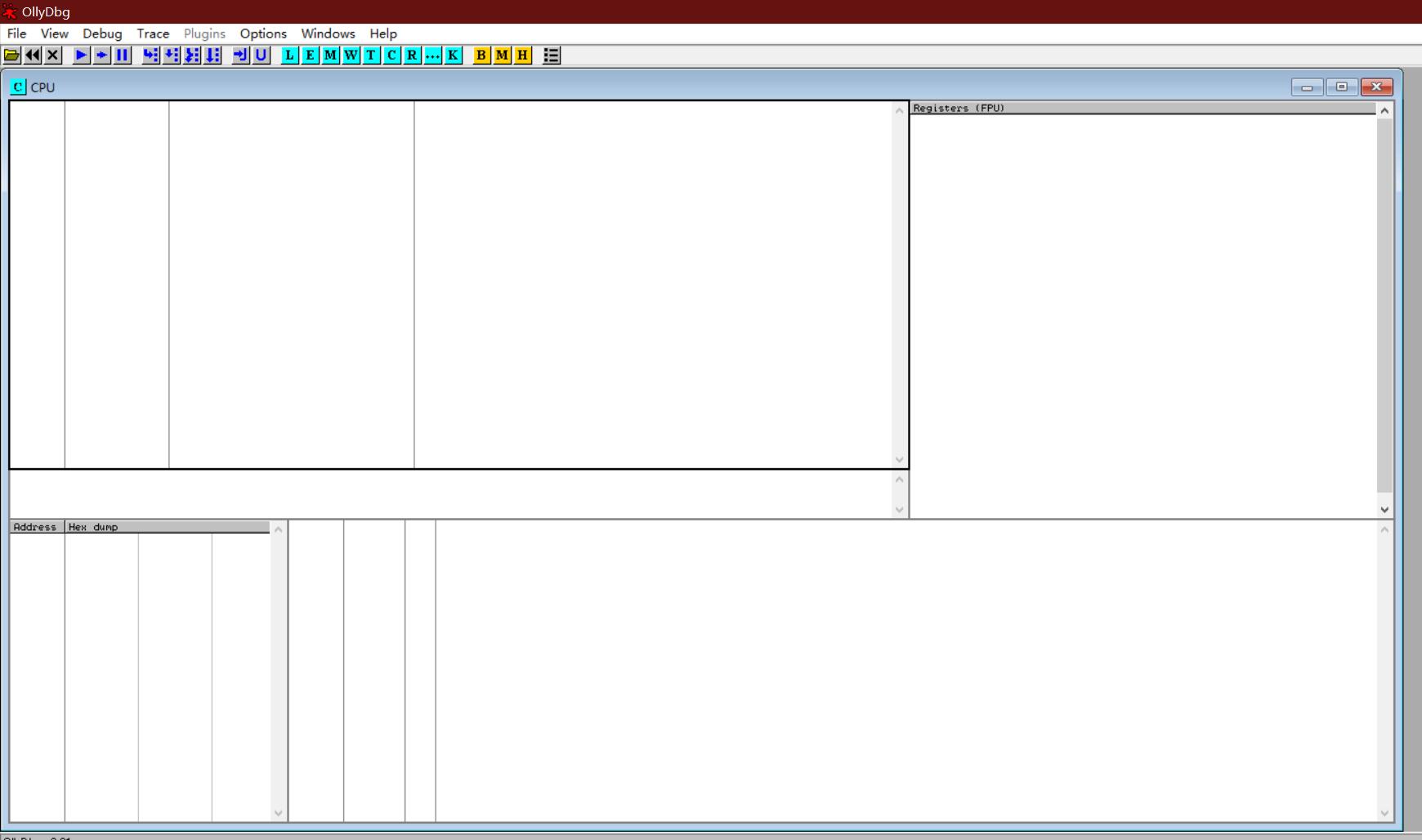Show CPU window (cyan C toolbar icon)
Screen dimensions: 1422x840
coord(392,56)
